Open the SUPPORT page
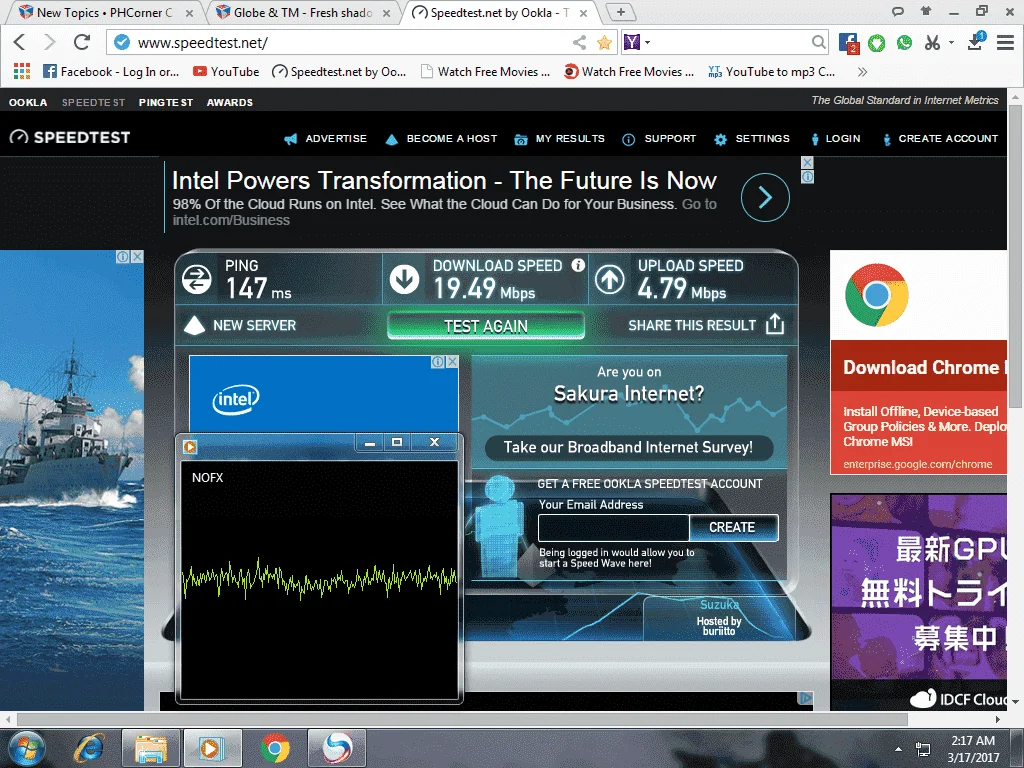The image size is (1024, 768). coord(660,138)
